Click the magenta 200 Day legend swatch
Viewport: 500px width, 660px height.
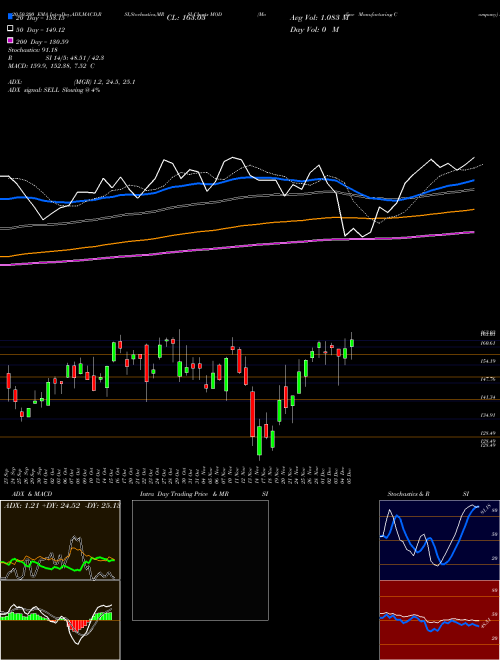tap(10, 40)
